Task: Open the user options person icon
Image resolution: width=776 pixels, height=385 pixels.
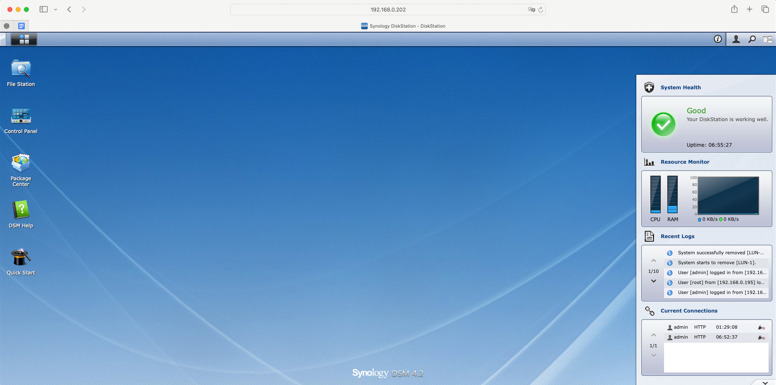Action: coord(736,39)
